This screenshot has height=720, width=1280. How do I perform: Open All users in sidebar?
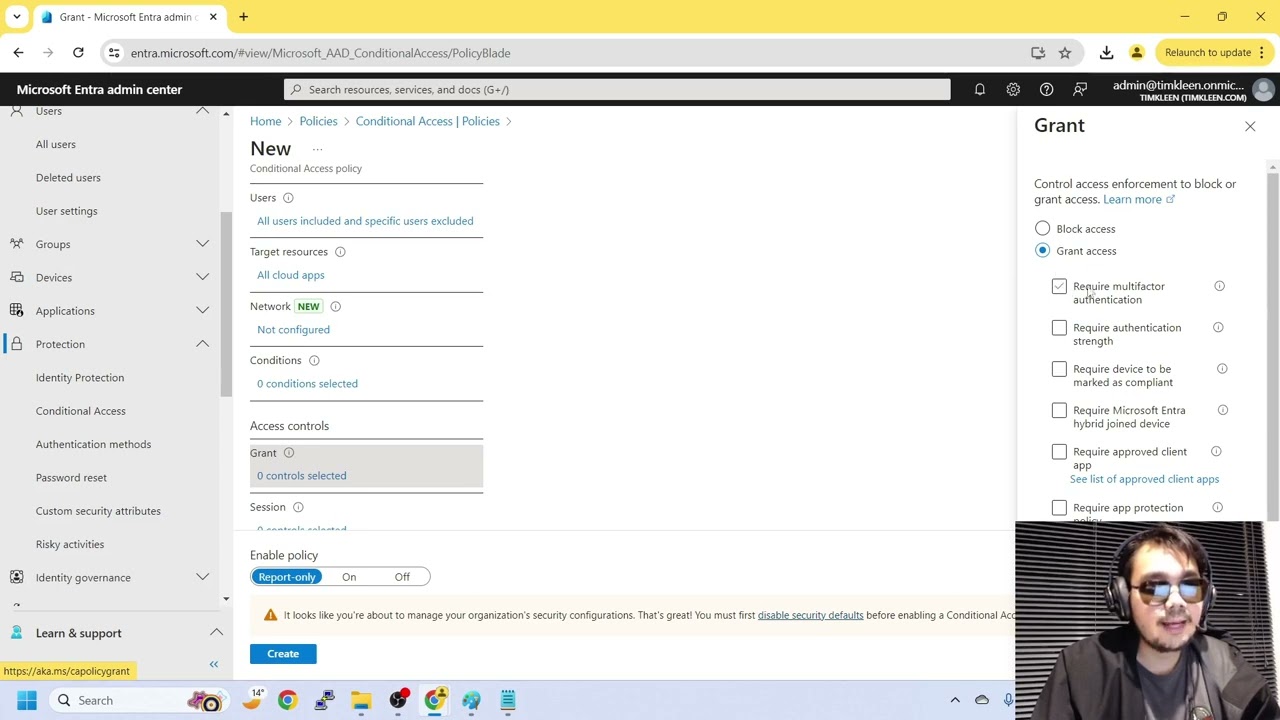(56, 144)
